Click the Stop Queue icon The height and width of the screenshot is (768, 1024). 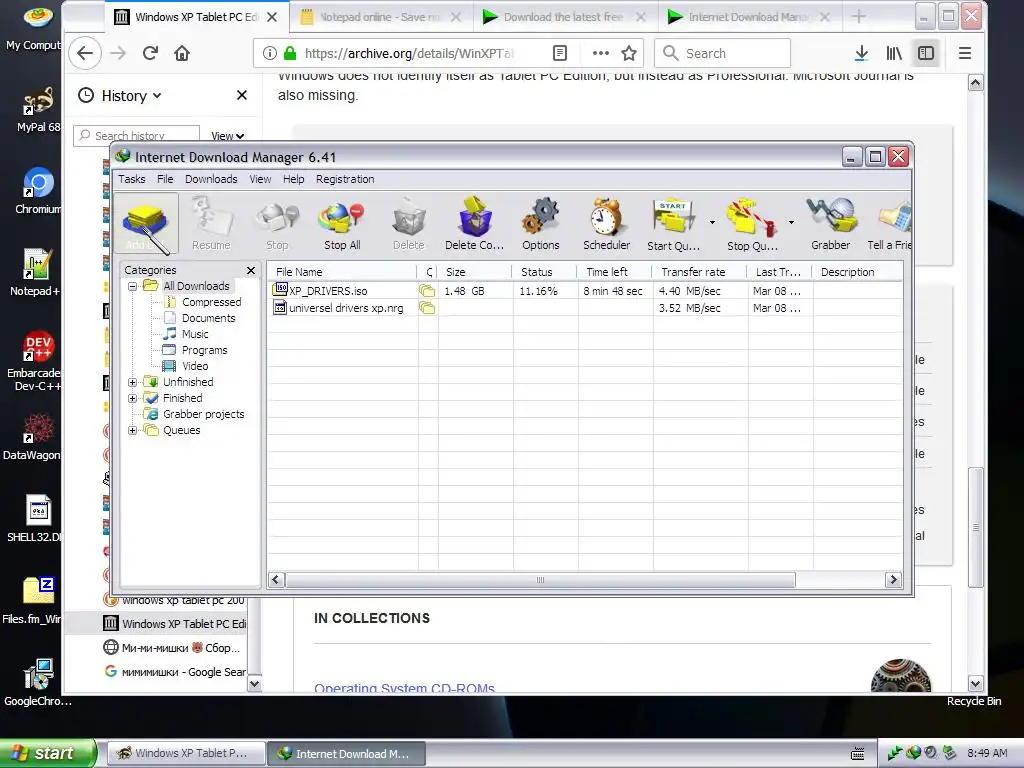[752, 225]
